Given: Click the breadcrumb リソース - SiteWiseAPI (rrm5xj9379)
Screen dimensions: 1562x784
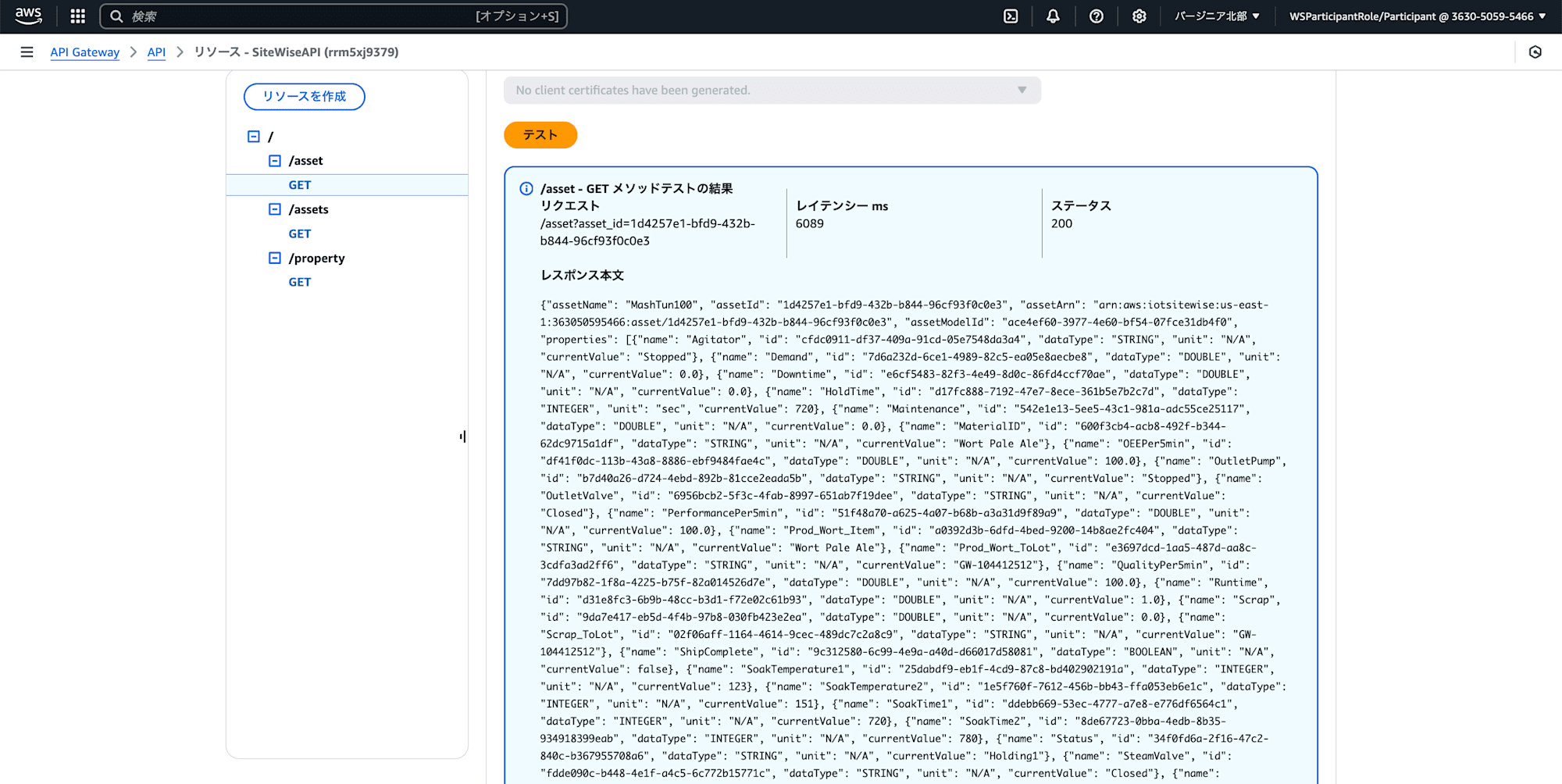Looking at the screenshot, I should [x=297, y=52].
